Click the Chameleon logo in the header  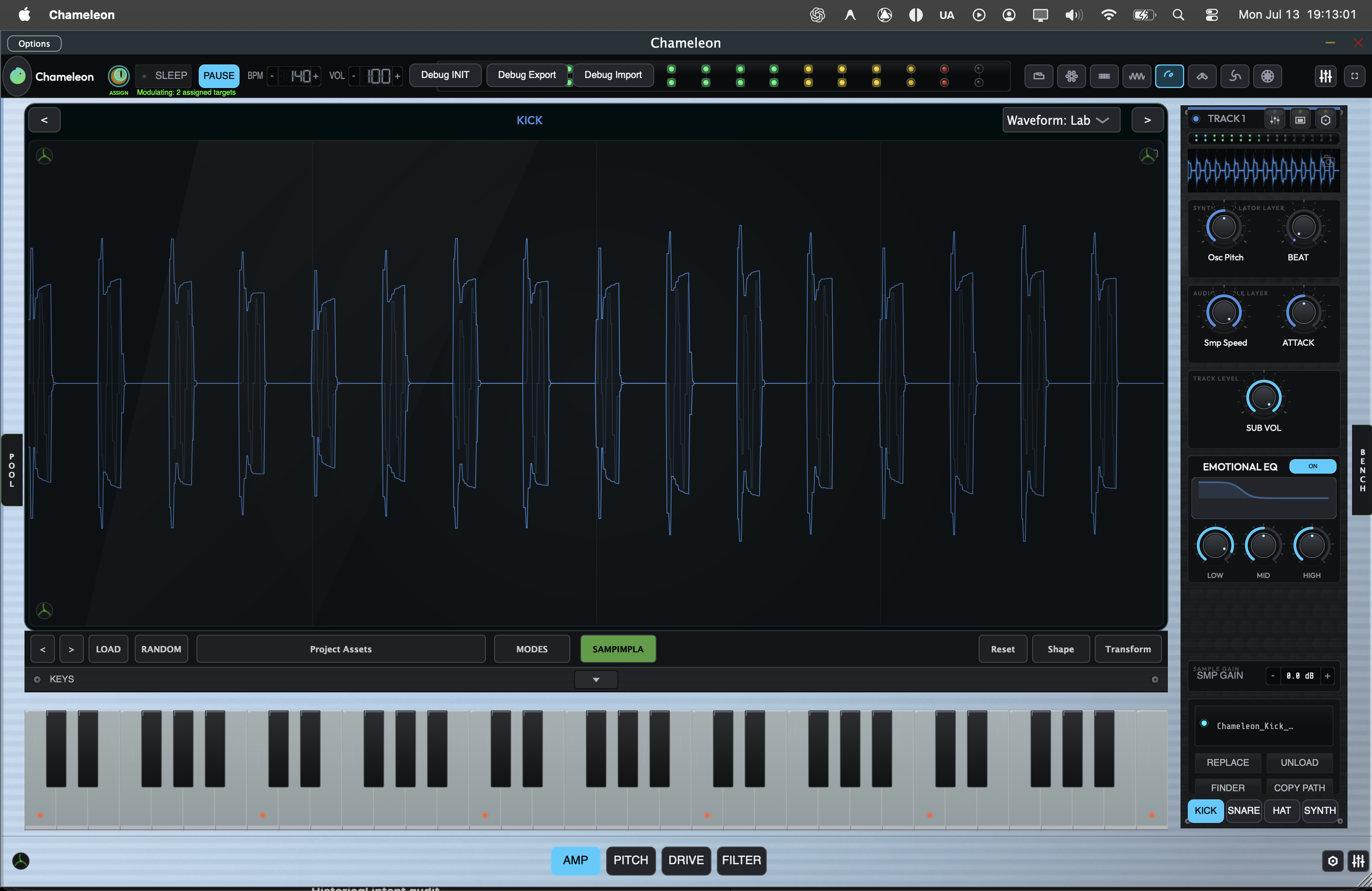point(18,76)
